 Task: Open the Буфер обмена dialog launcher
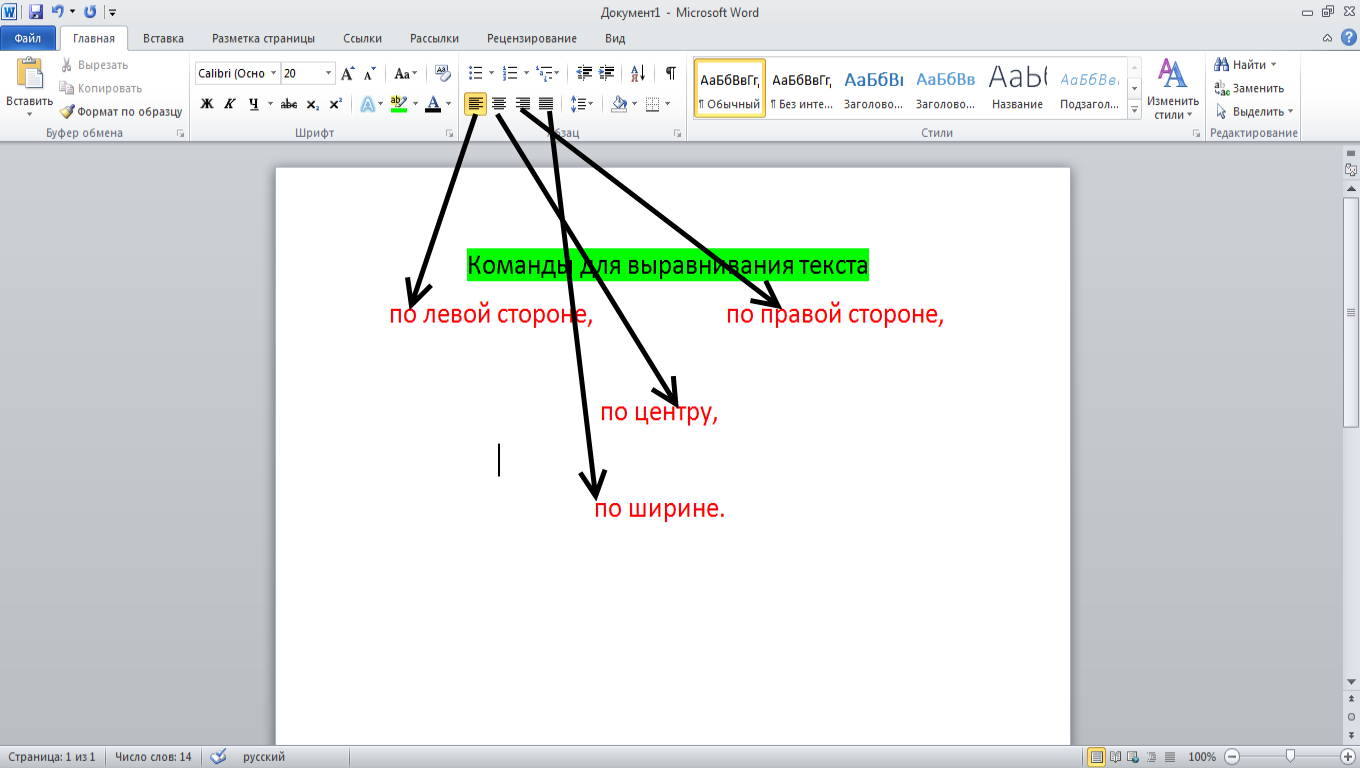tap(181, 133)
